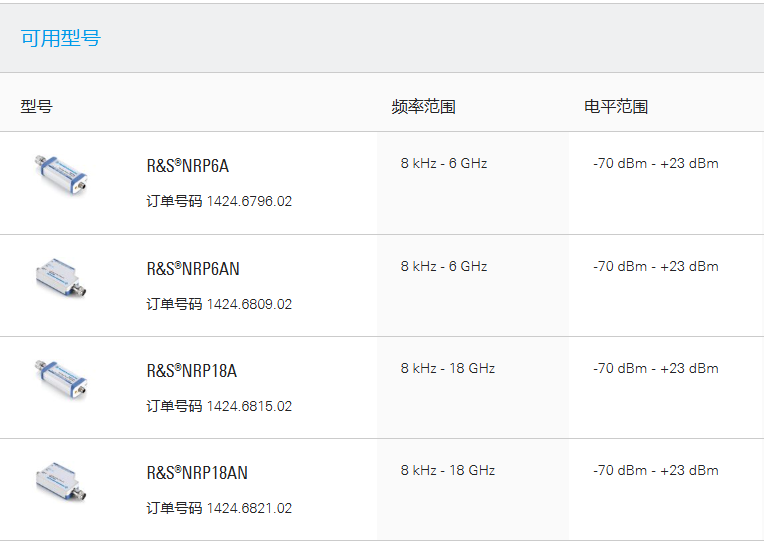
Task: Open the R&S NRP6AN sensor thumbnail
Action: pyautogui.click(x=61, y=277)
